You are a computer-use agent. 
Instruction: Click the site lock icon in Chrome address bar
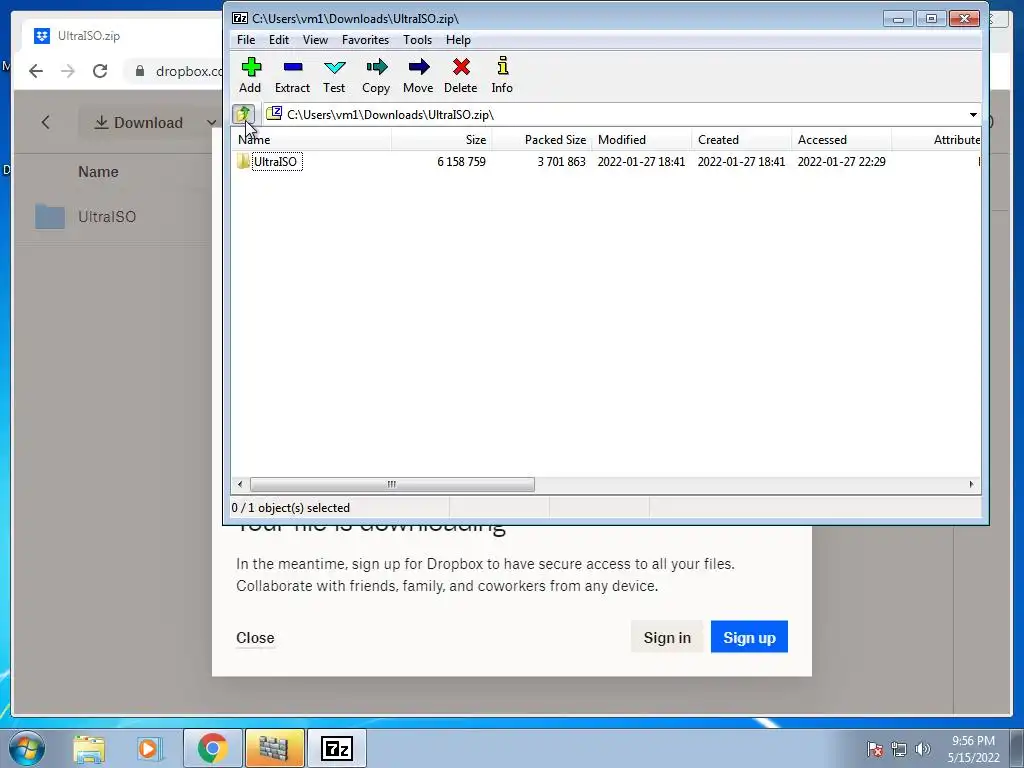click(140, 71)
